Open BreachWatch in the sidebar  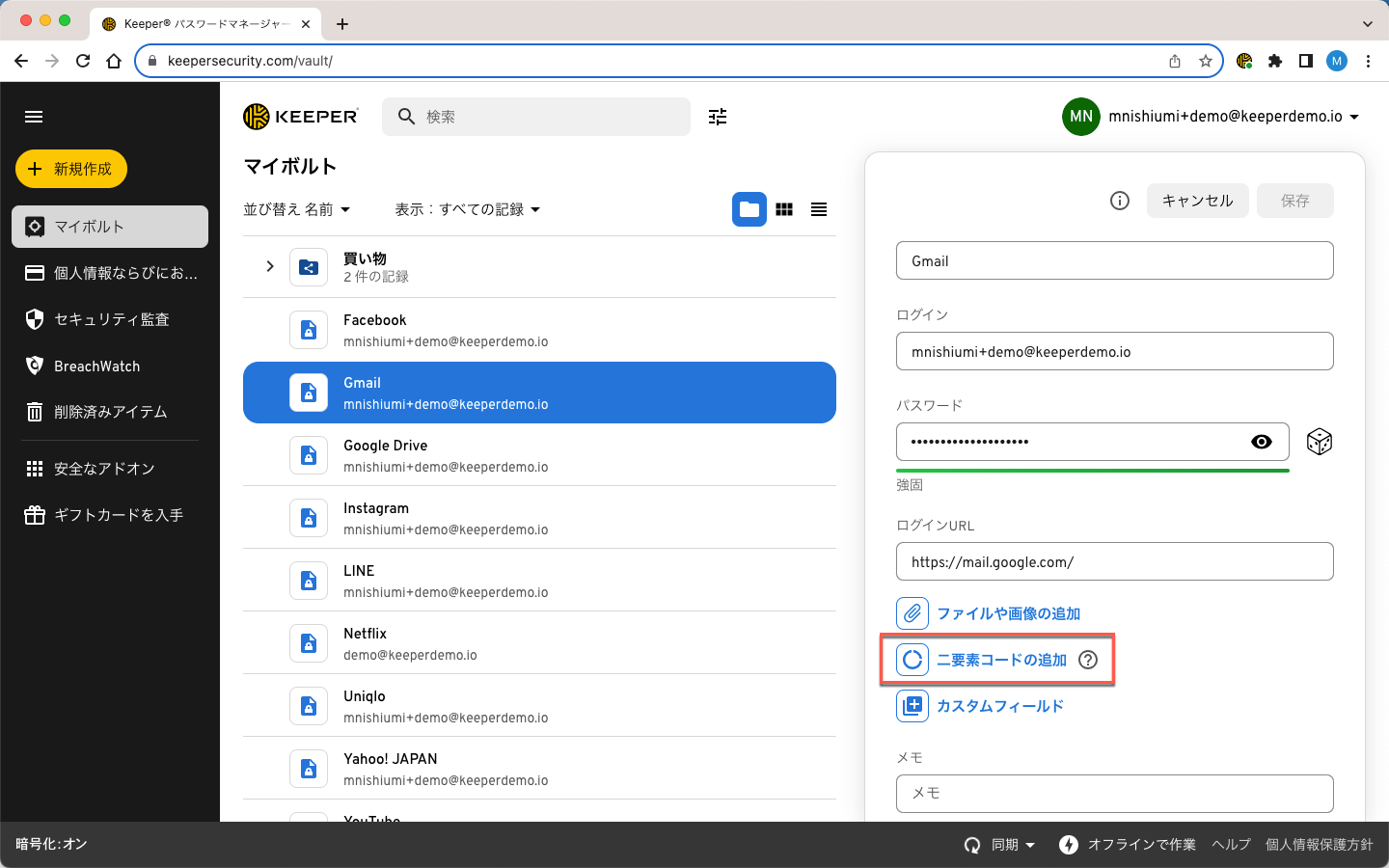coord(96,366)
